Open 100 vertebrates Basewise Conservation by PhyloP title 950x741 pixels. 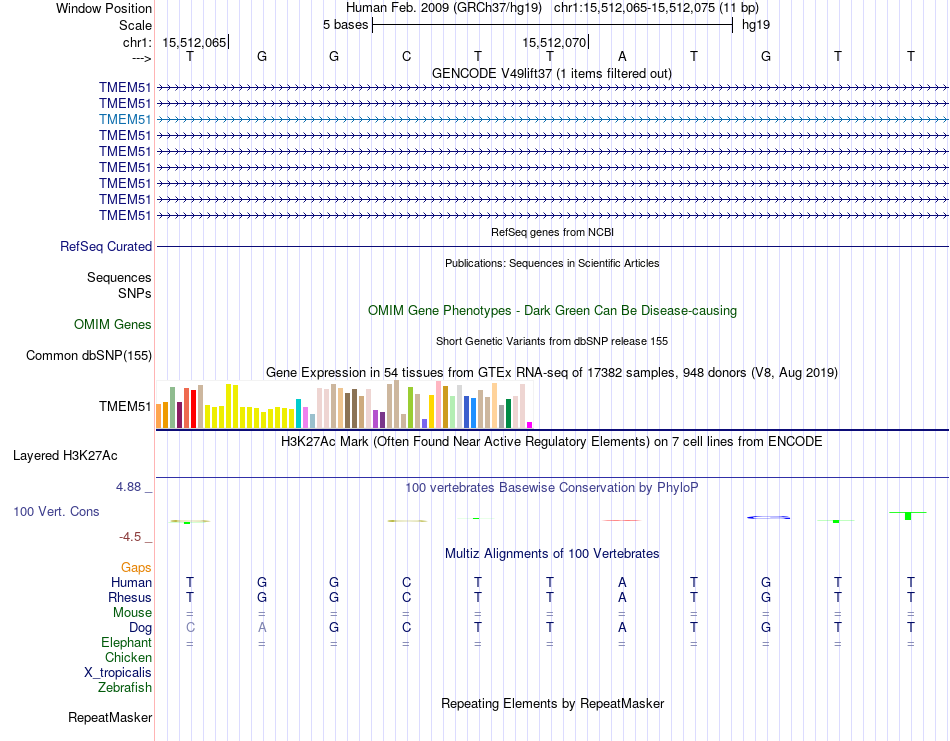[x=552, y=488]
